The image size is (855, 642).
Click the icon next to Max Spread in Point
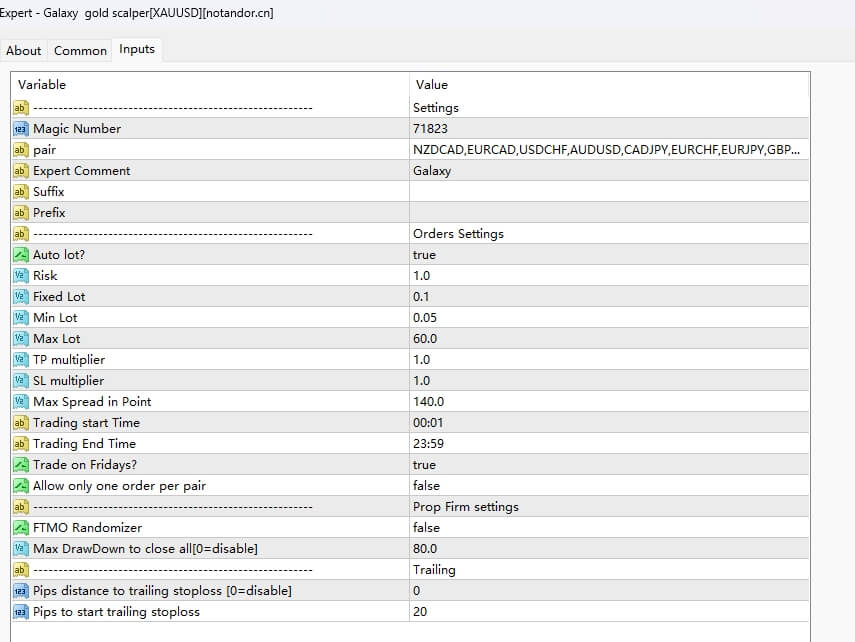(20, 402)
